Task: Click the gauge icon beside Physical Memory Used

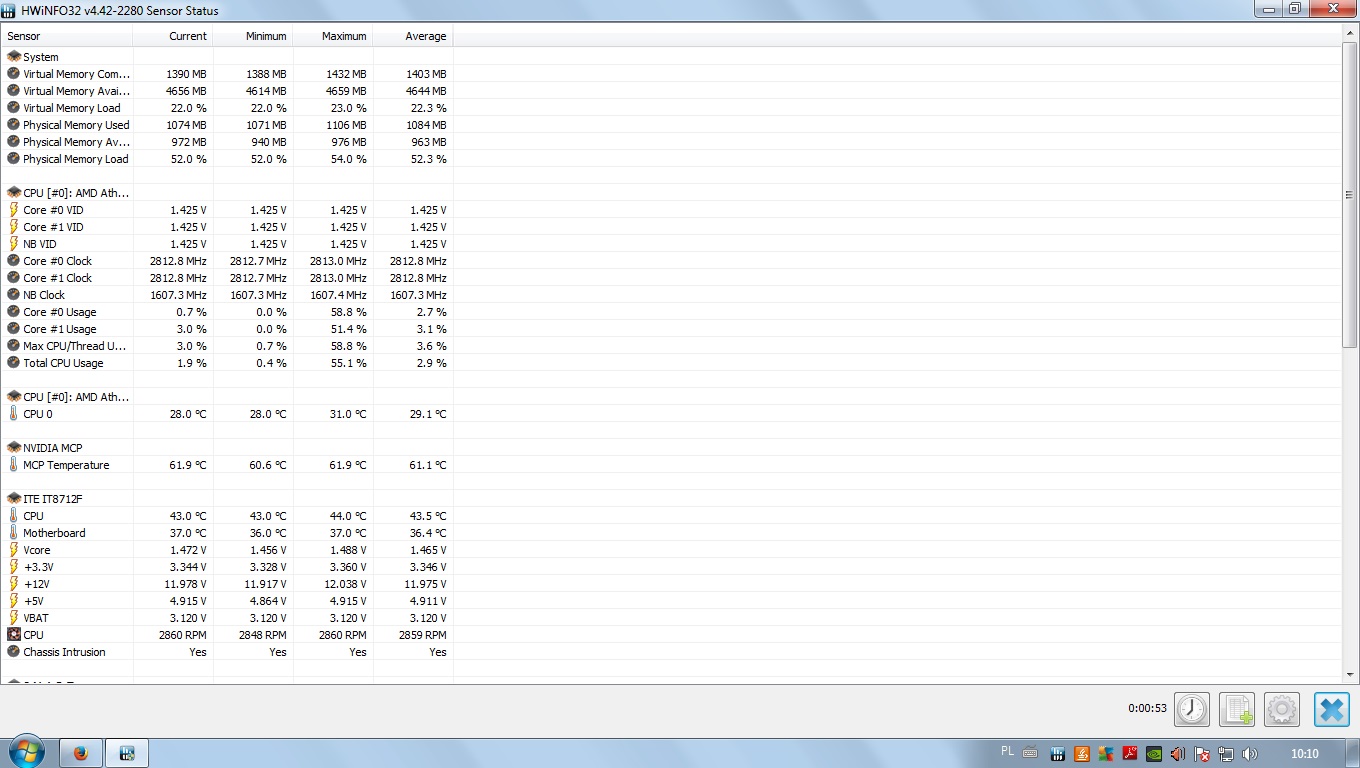Action: (x=14, y=125)
